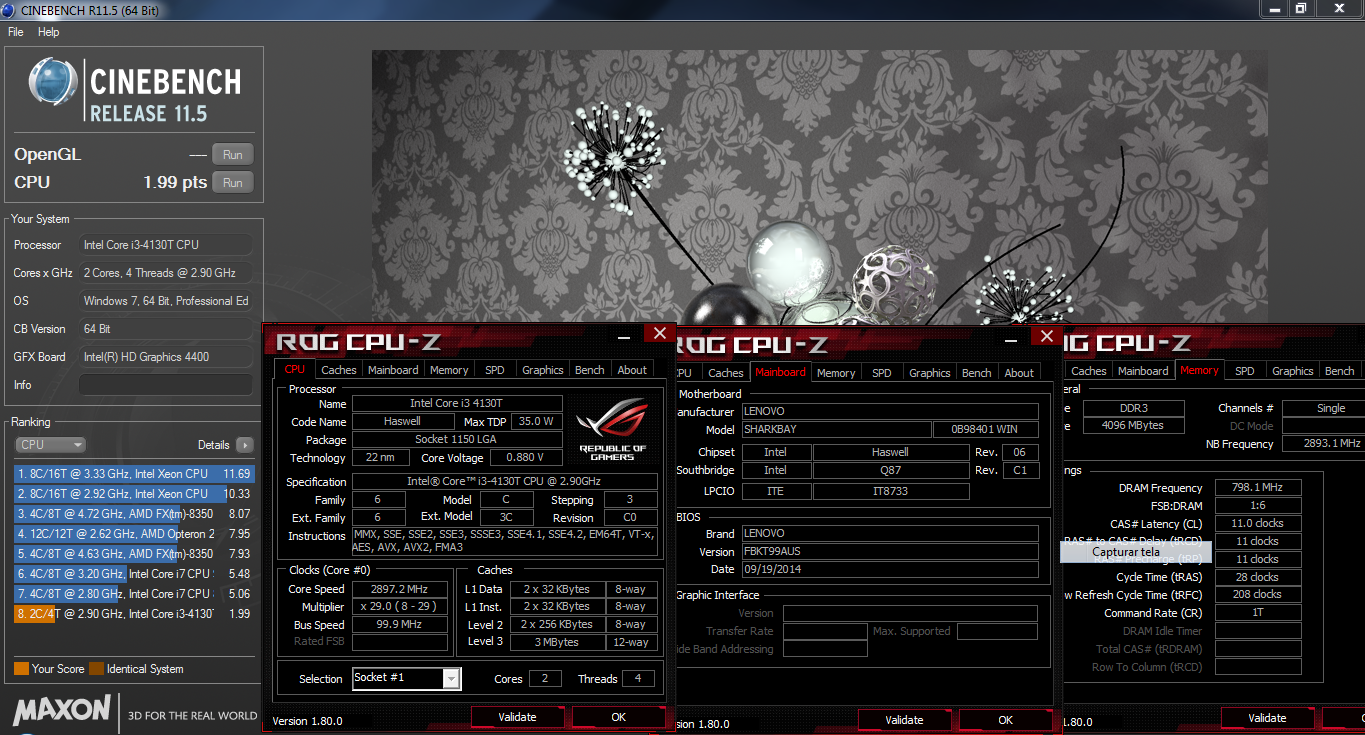Image resolution: width=1365 pixels, height=735 pixels.
Task: Open Memory tab in first CPU-Z window
Action: coord(449,370)
